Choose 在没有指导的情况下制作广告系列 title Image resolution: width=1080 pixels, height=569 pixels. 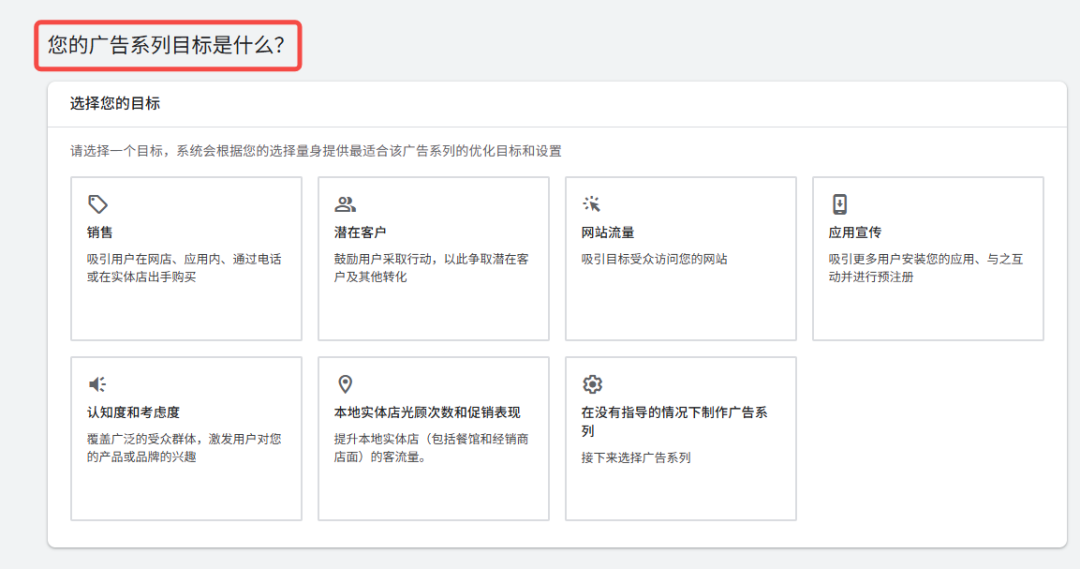coord(674,422)
